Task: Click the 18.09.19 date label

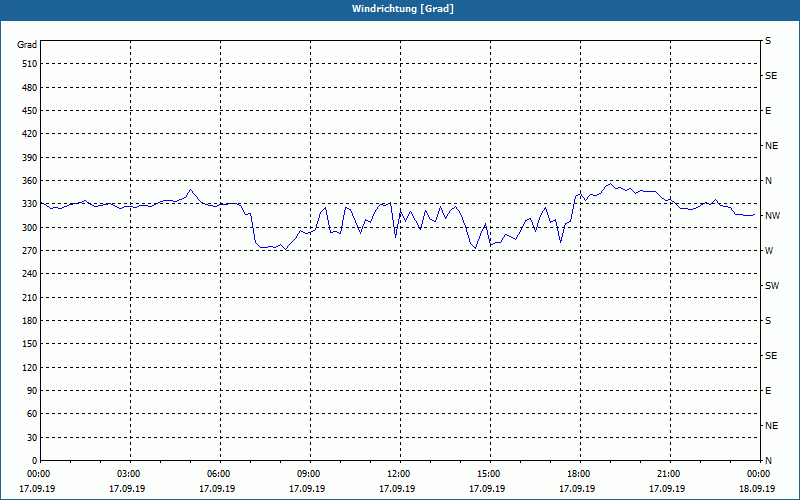Action: (x=757, y=489)
